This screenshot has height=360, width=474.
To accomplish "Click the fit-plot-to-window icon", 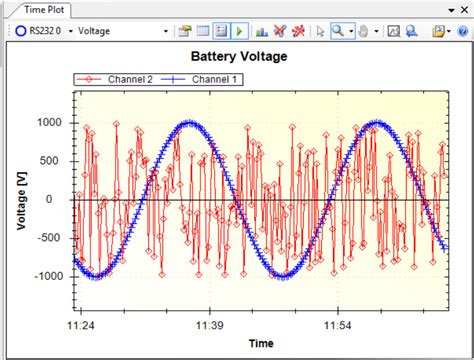I will point(394,31).
